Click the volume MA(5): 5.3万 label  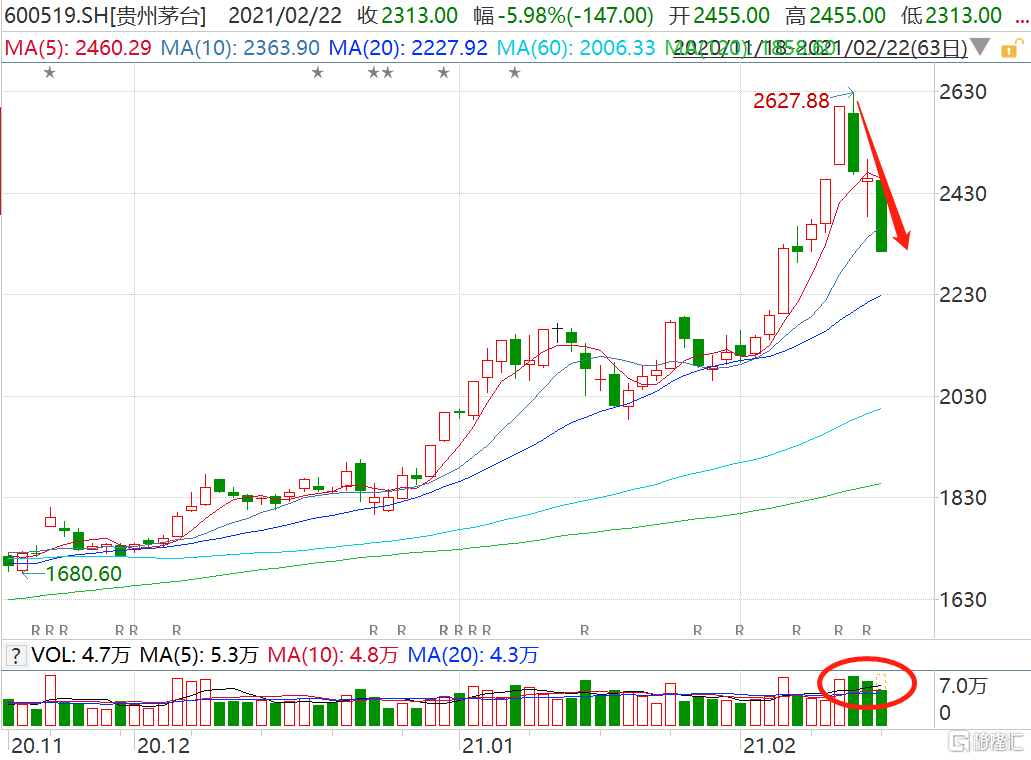199,655
